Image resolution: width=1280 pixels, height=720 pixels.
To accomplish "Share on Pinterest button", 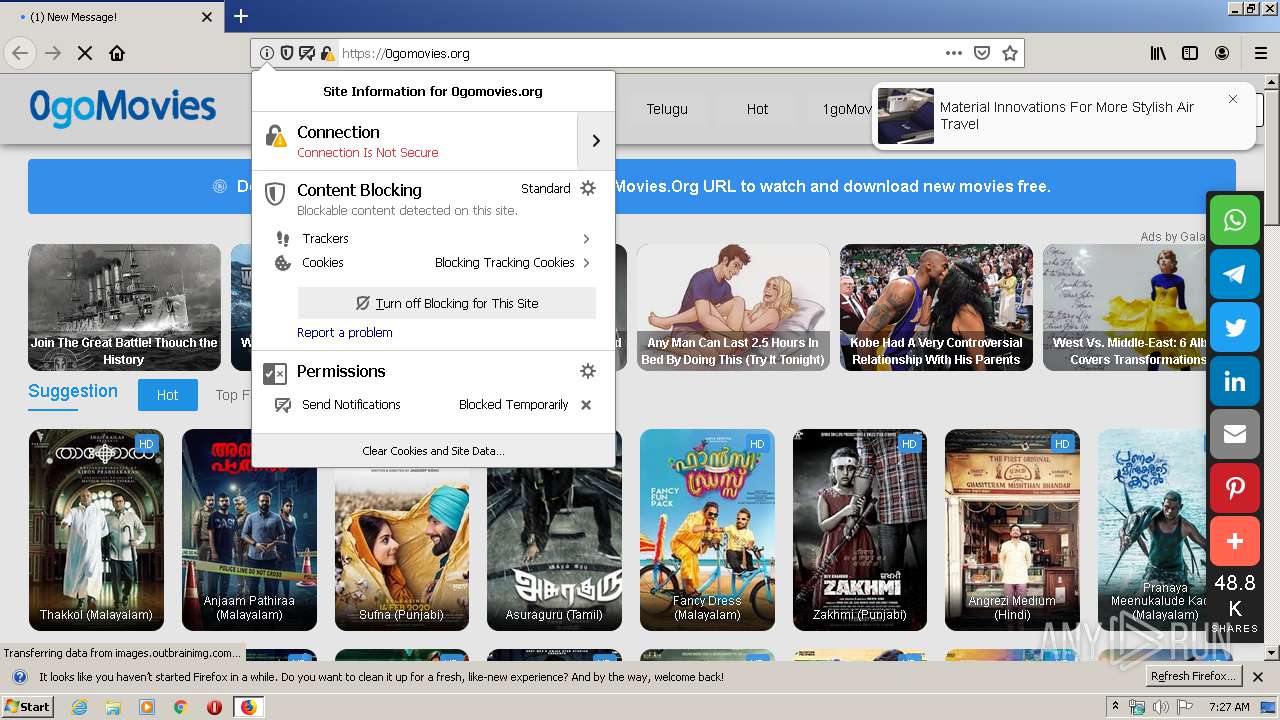I will pos(1235,489).
